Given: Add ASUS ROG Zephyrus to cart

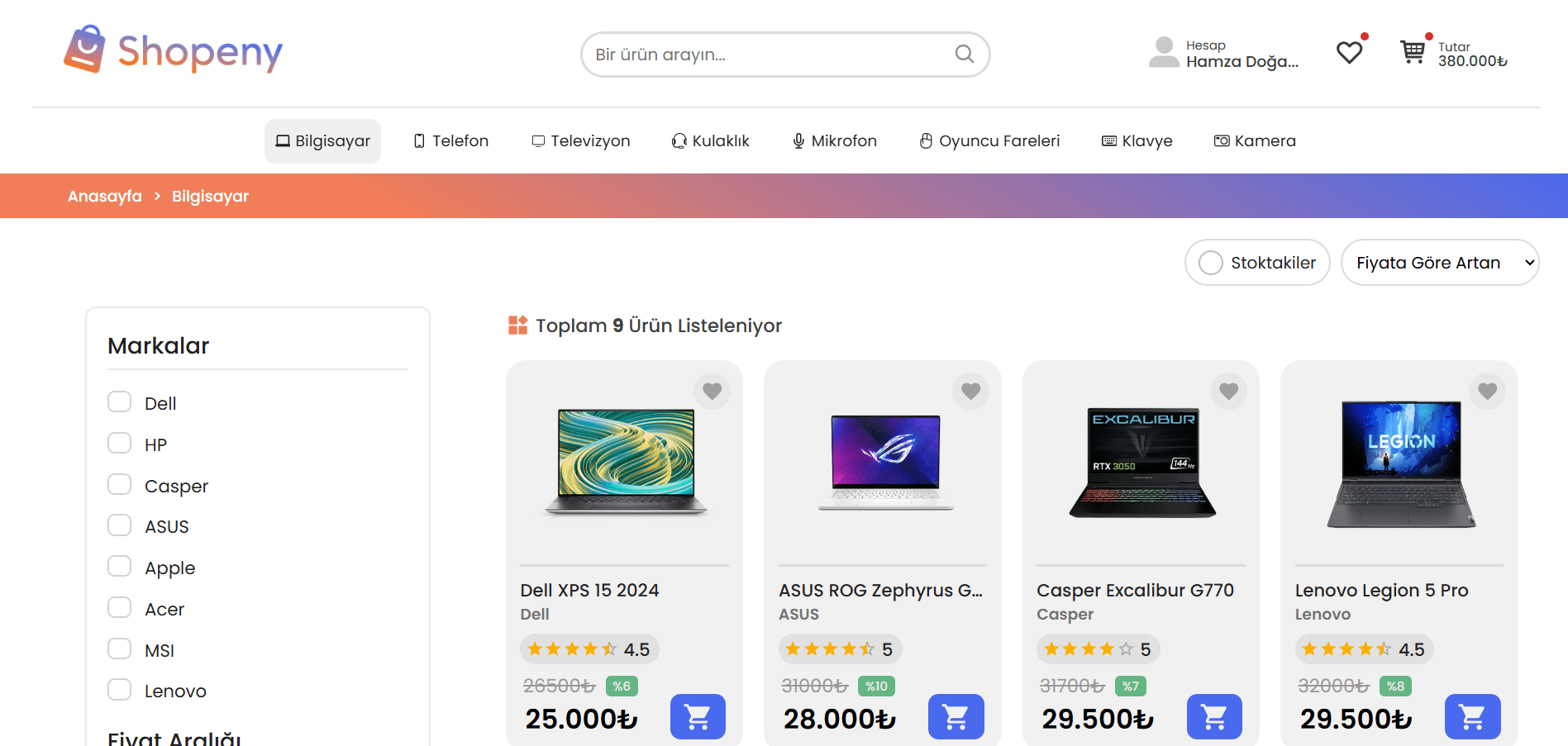Looking at the screenshot, I should point(956,716).
